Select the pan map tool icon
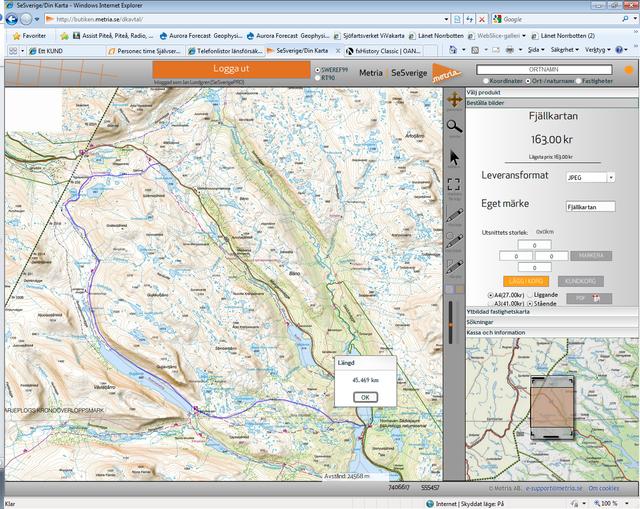The width and height of the screenshot is (640, 509). coord(454,100)
